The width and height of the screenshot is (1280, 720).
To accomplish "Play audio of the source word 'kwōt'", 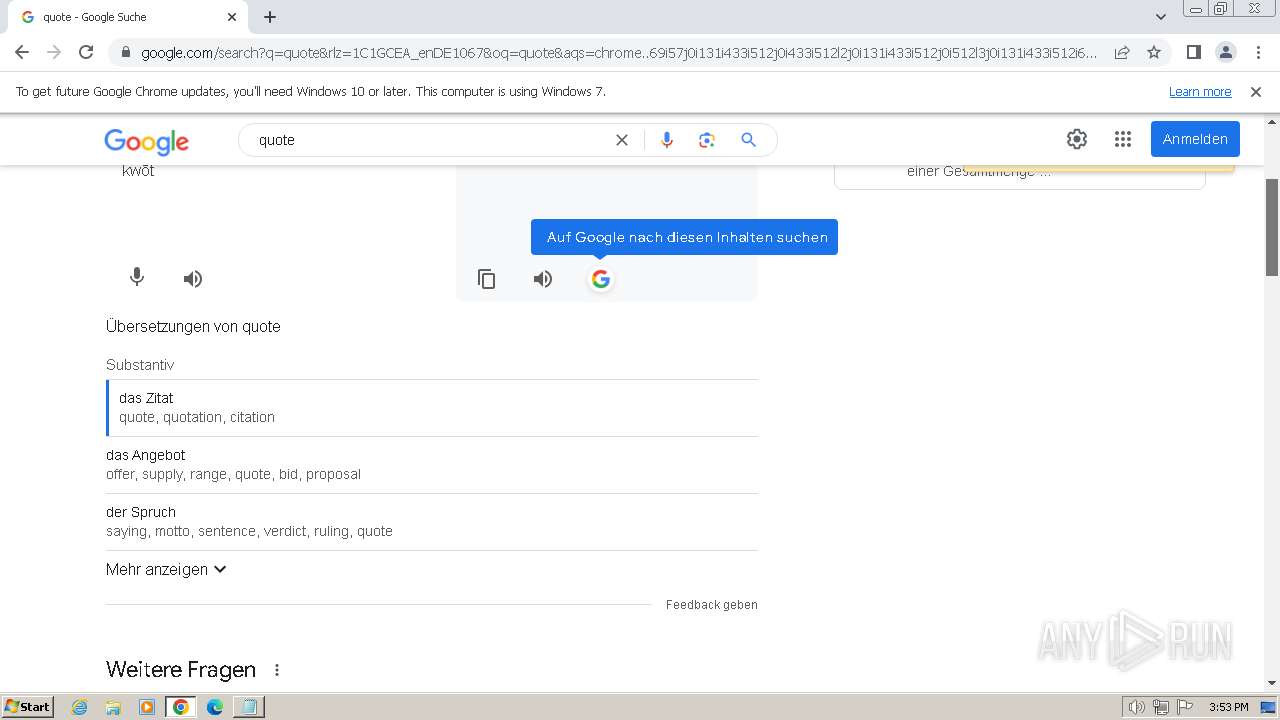I will point(193,279).
